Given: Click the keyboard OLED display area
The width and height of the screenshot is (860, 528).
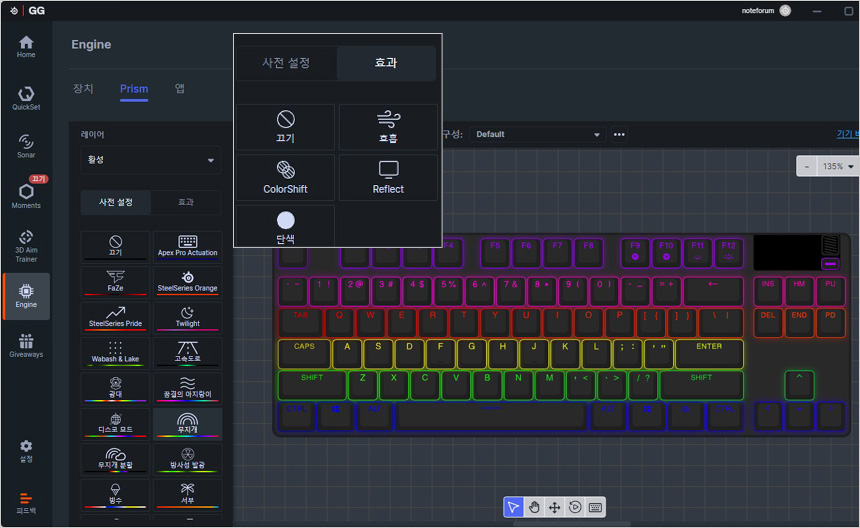Looking at the screenshot, I should coord(788,253).
